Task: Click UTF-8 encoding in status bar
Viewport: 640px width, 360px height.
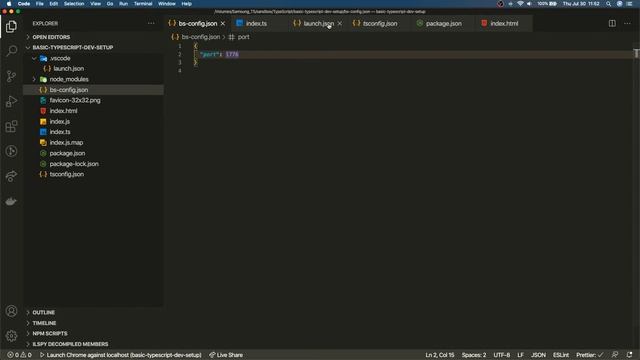Action: [502, 355]
